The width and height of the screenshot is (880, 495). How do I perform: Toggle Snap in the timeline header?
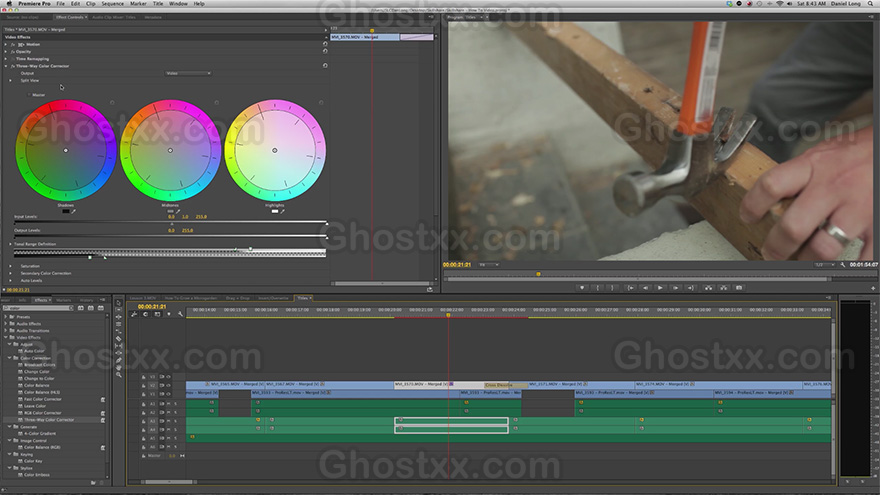145,314
